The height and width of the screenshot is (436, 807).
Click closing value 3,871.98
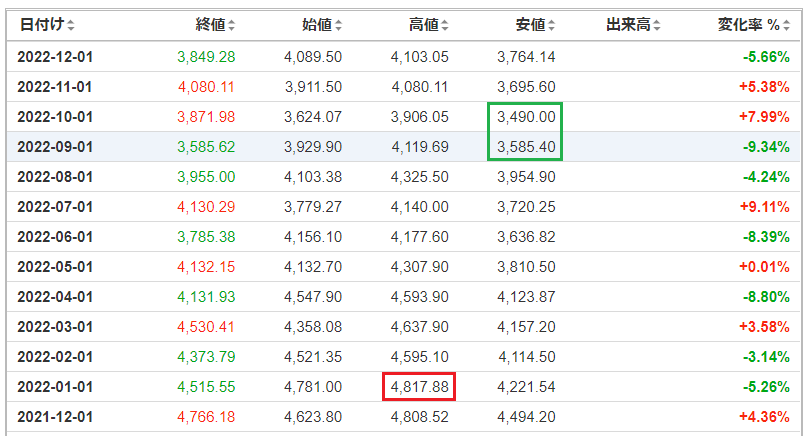206,117
